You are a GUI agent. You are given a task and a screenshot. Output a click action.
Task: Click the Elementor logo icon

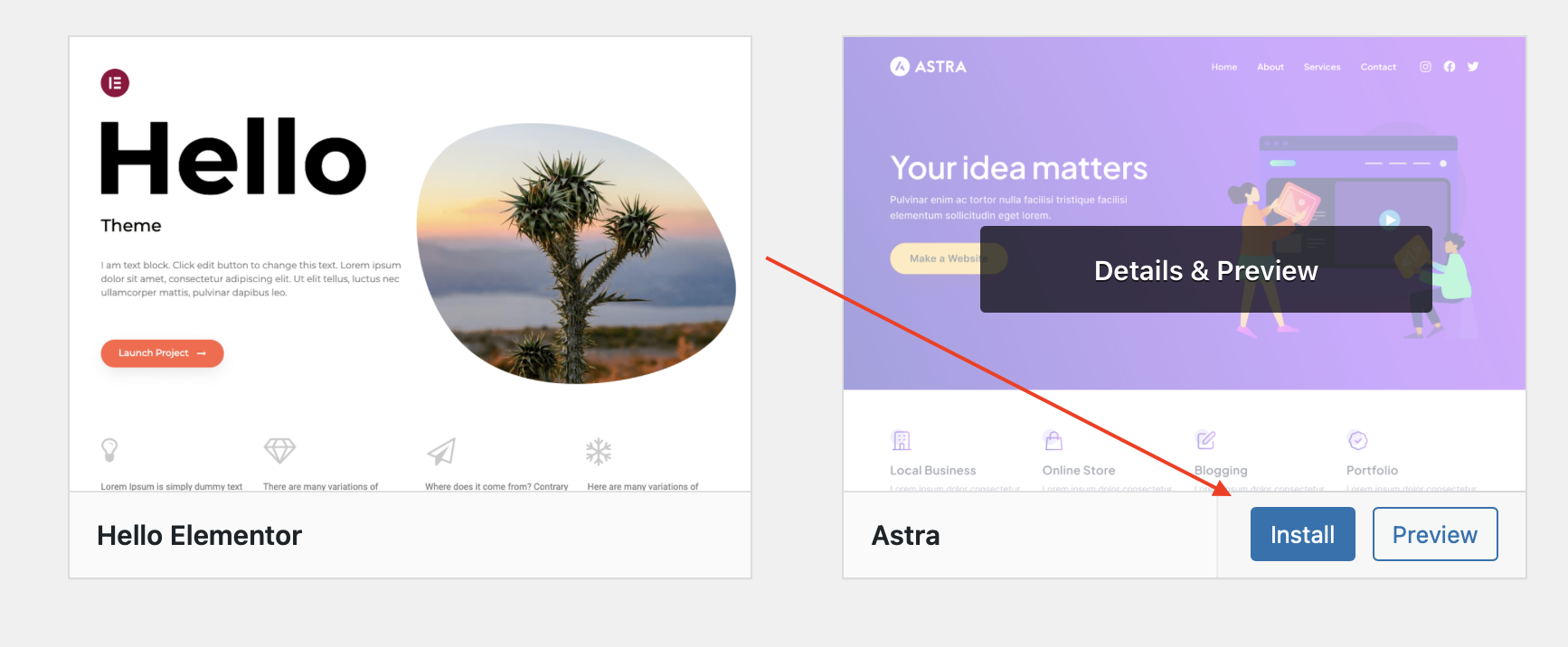(x=115, y=83)
